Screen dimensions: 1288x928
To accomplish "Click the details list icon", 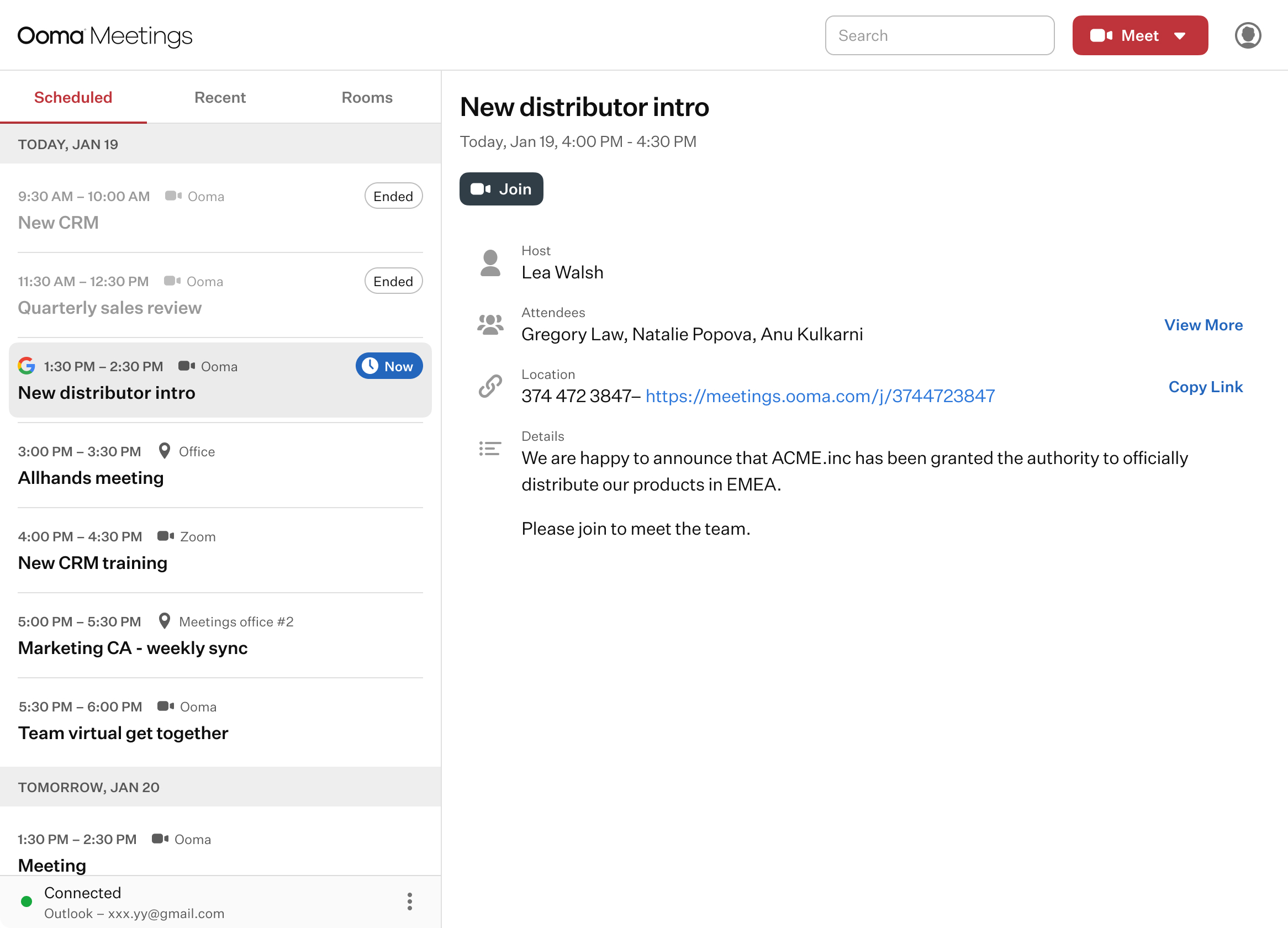I will click(x=490, y=449).
